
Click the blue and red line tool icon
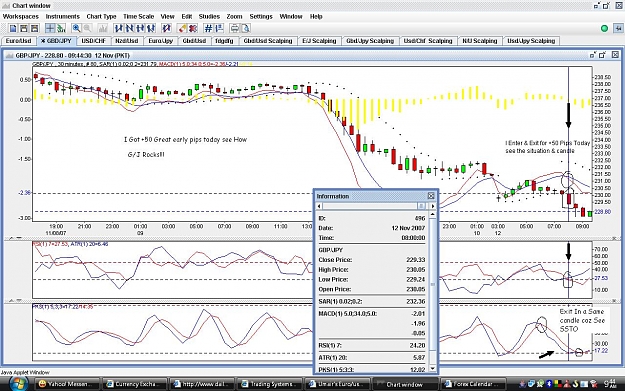tap(167, 28)
